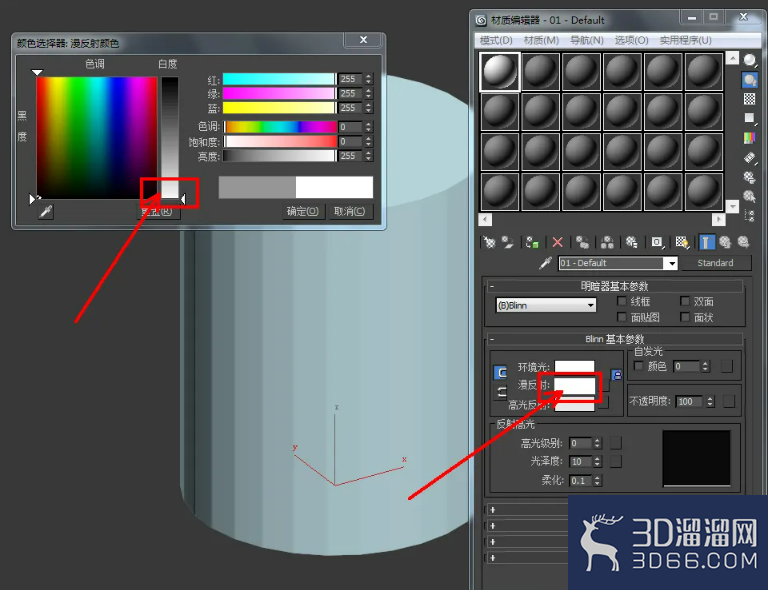This screenshot has width=768, height=590.
Task: Open the 01 - Default name dropdown
Action: pos(671,263)
